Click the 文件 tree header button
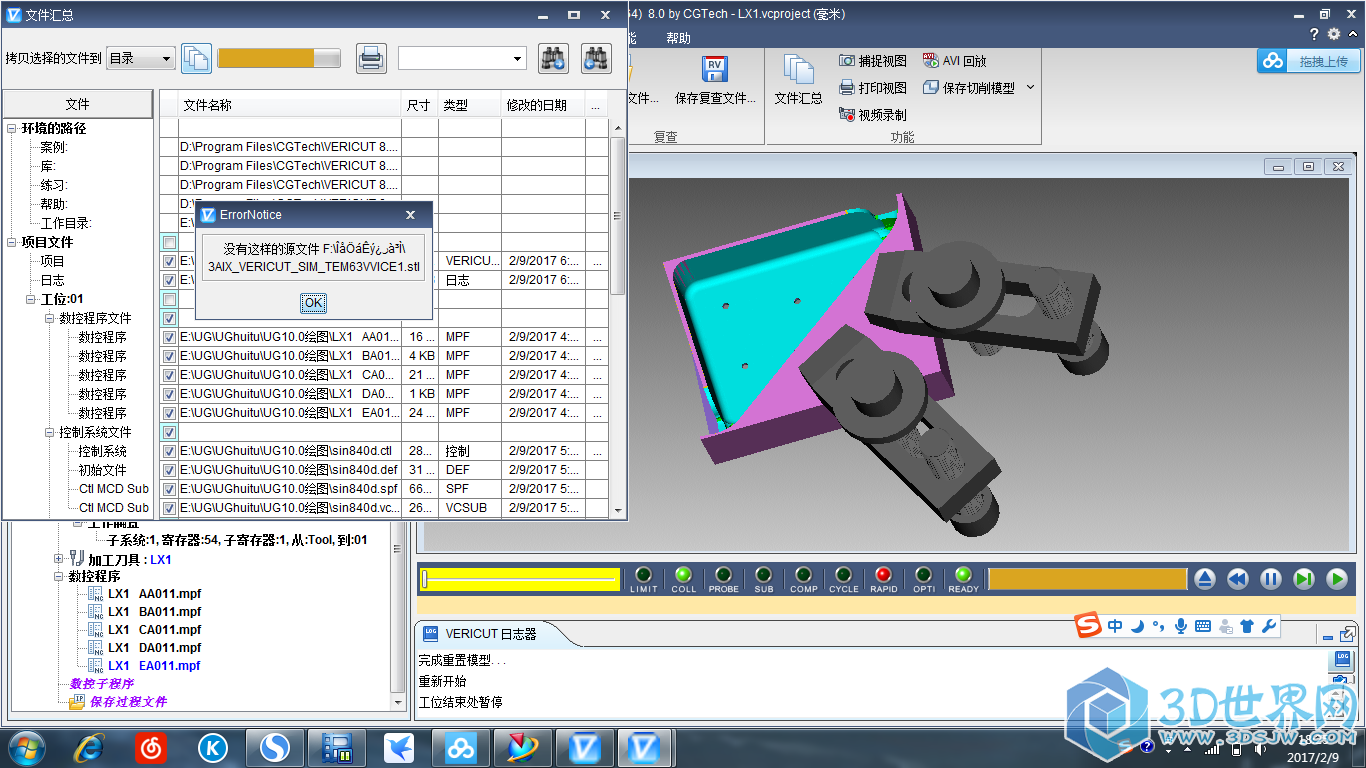This screenshot has width=1366, height=768. click(77, 104)
